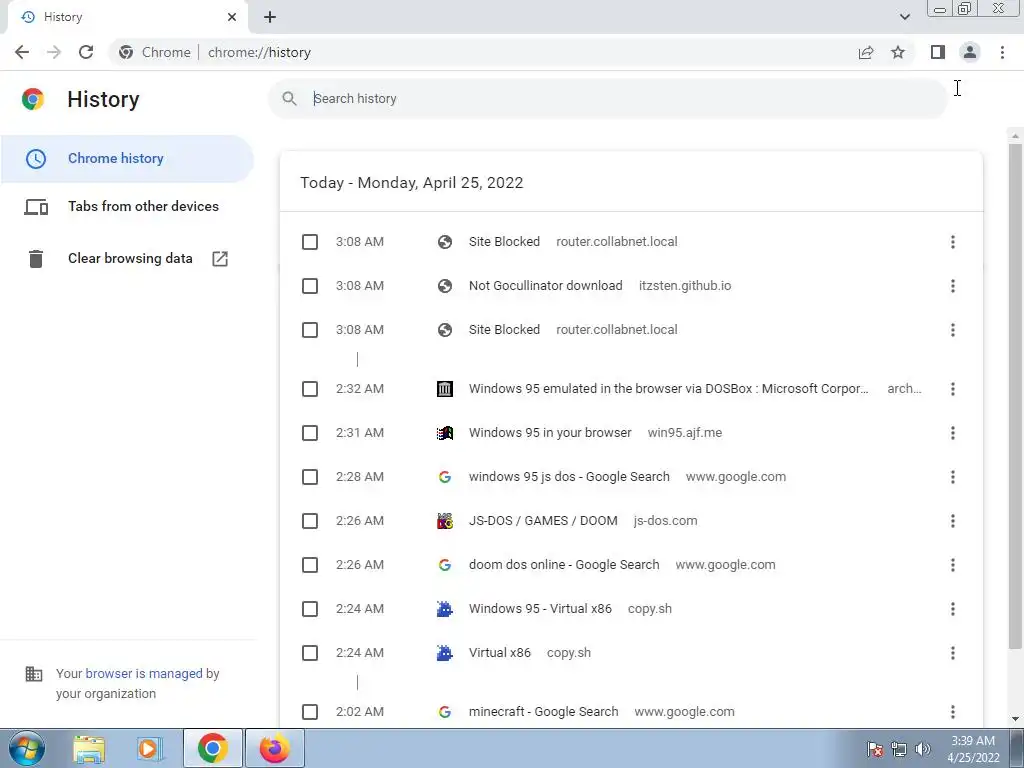Screen dimensions: 1024x768
Task: Open JS-DOS / GAMES / DOOM link
Action: tap(543, 521)
